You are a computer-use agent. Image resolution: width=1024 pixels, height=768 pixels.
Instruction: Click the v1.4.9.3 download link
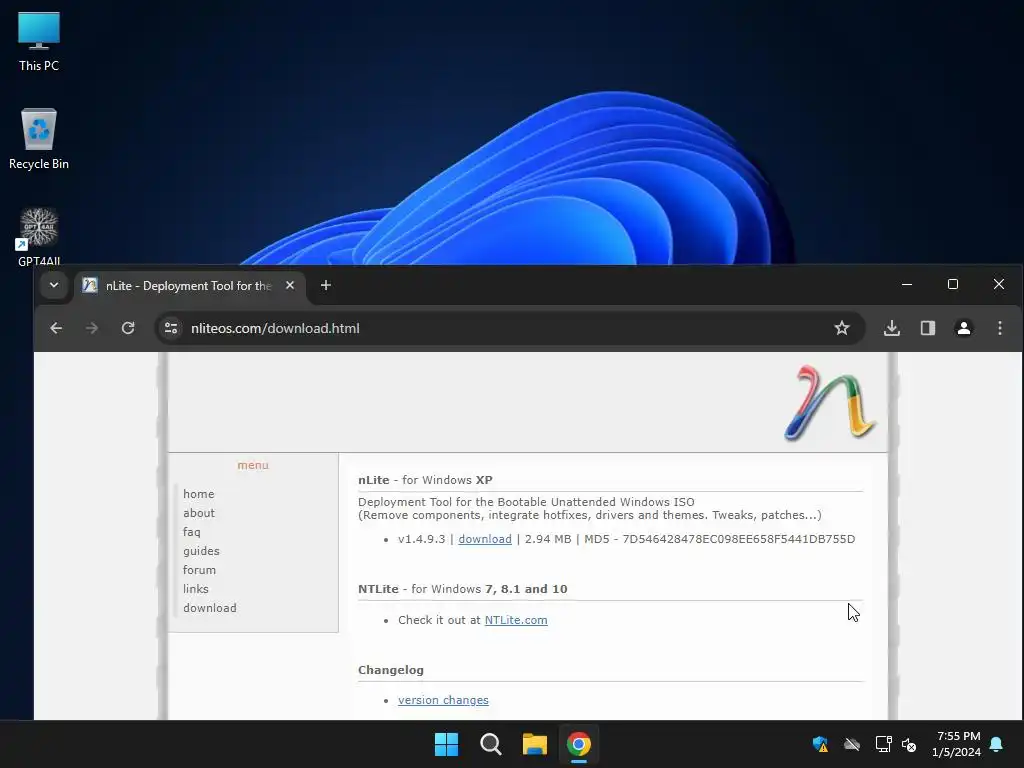(485, 539)
